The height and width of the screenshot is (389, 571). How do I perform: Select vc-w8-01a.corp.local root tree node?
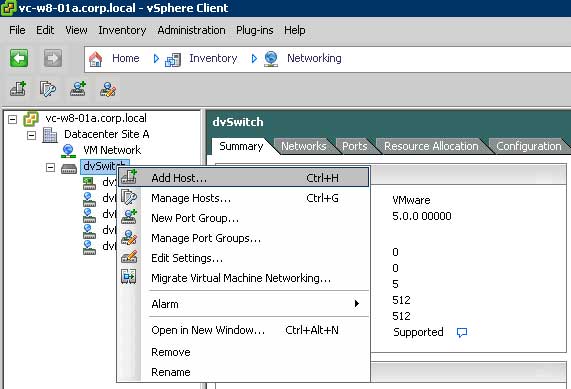[96, 118]
